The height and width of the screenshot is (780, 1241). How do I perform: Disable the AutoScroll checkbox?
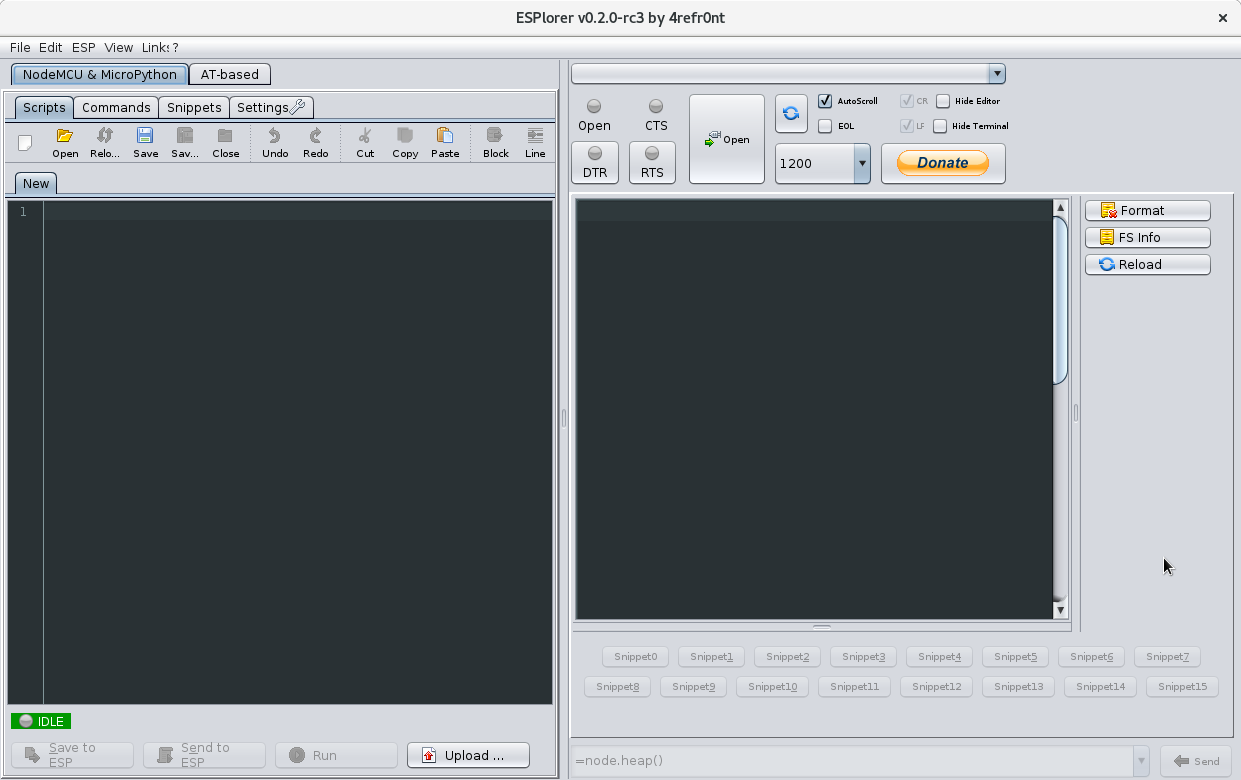tap(825, 101)
